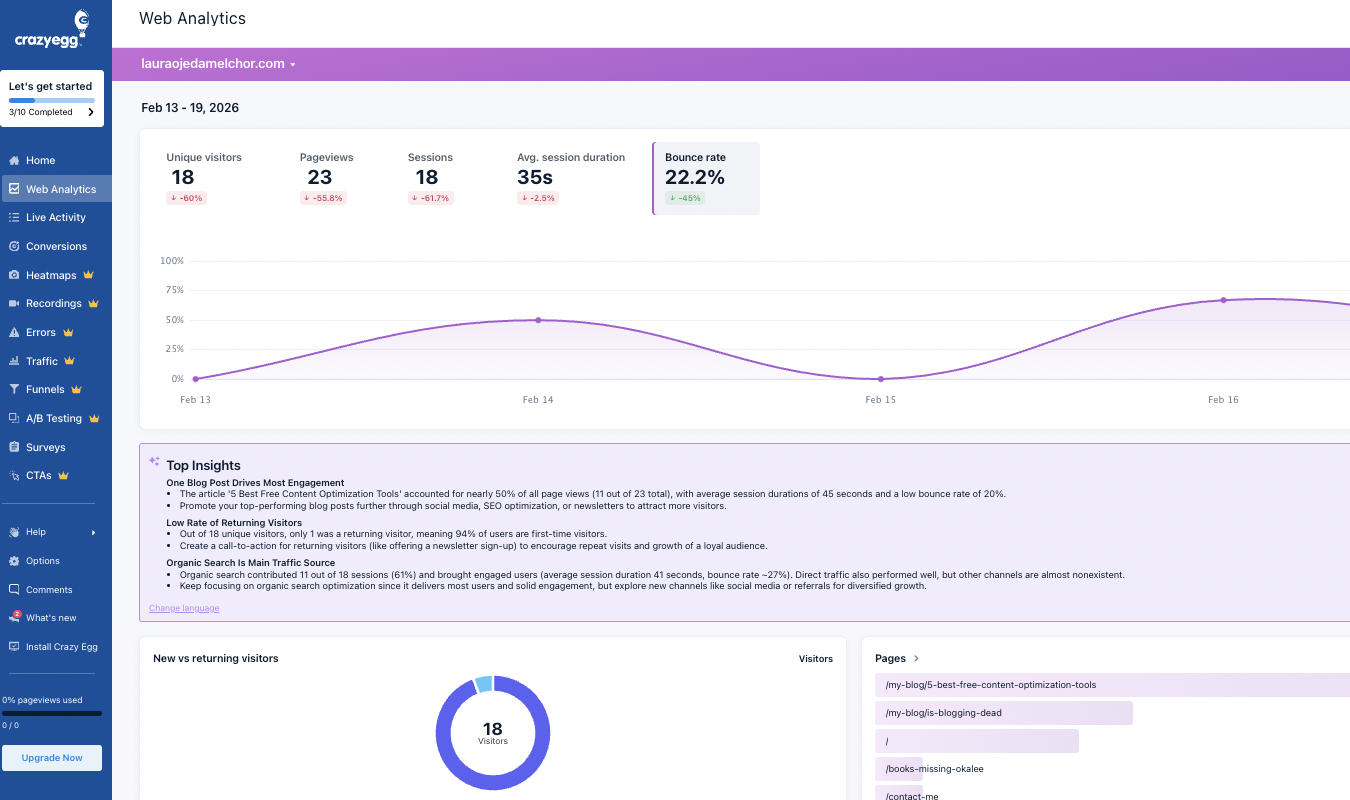
Task: Open the CTAs tool
Action: pos(37,474)
